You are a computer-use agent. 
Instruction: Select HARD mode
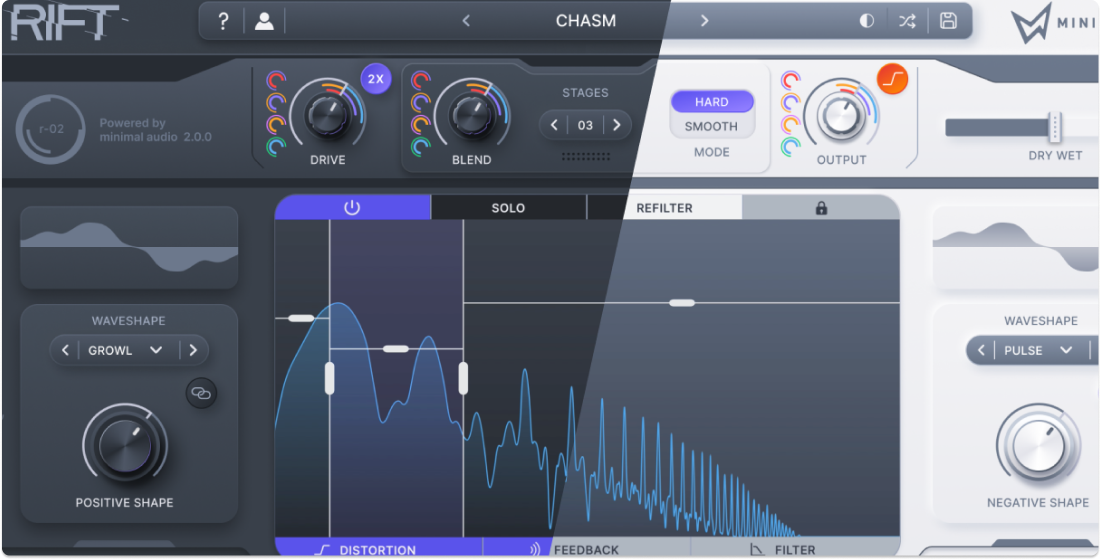coord(711,102)
